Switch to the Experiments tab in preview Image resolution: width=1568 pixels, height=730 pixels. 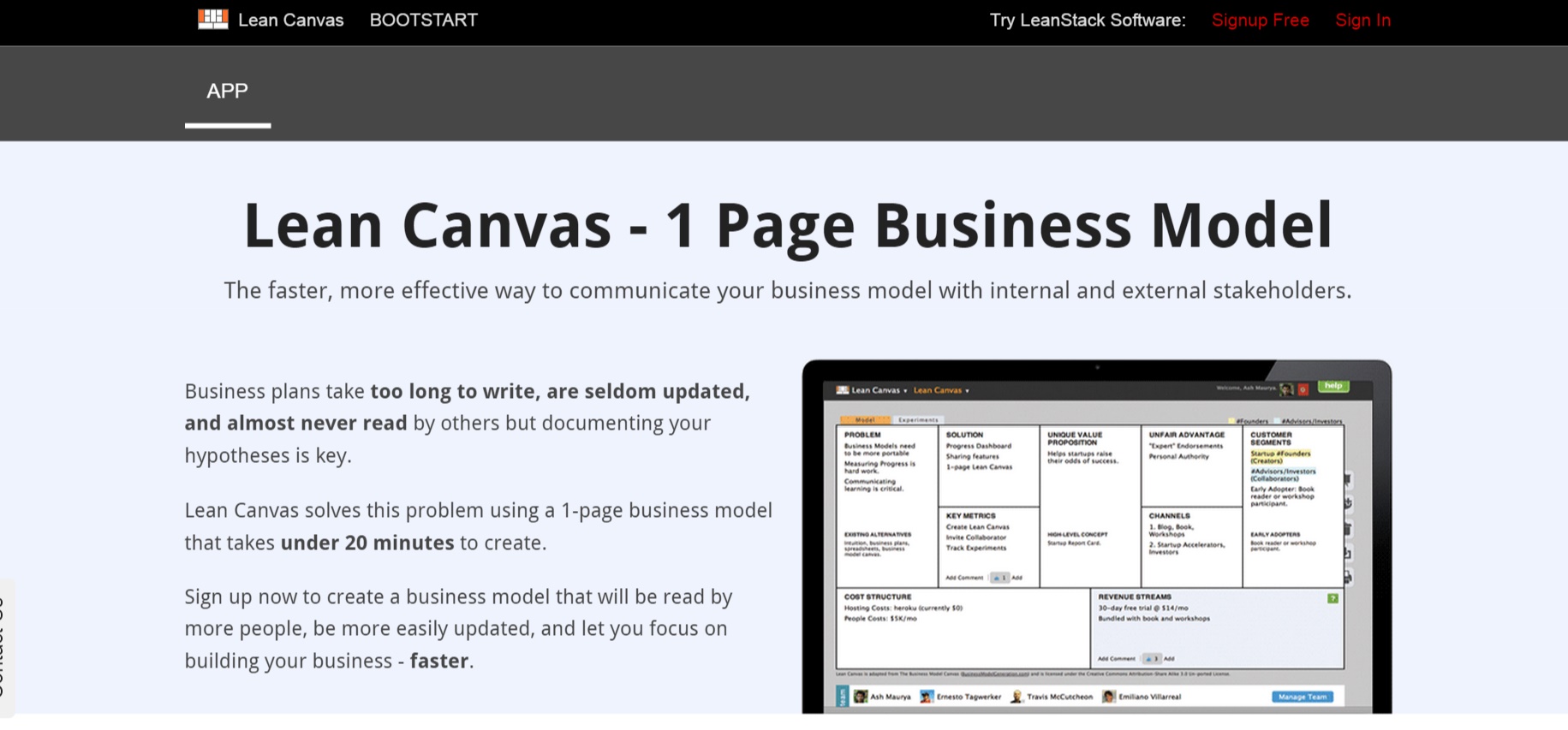[918, 420]
